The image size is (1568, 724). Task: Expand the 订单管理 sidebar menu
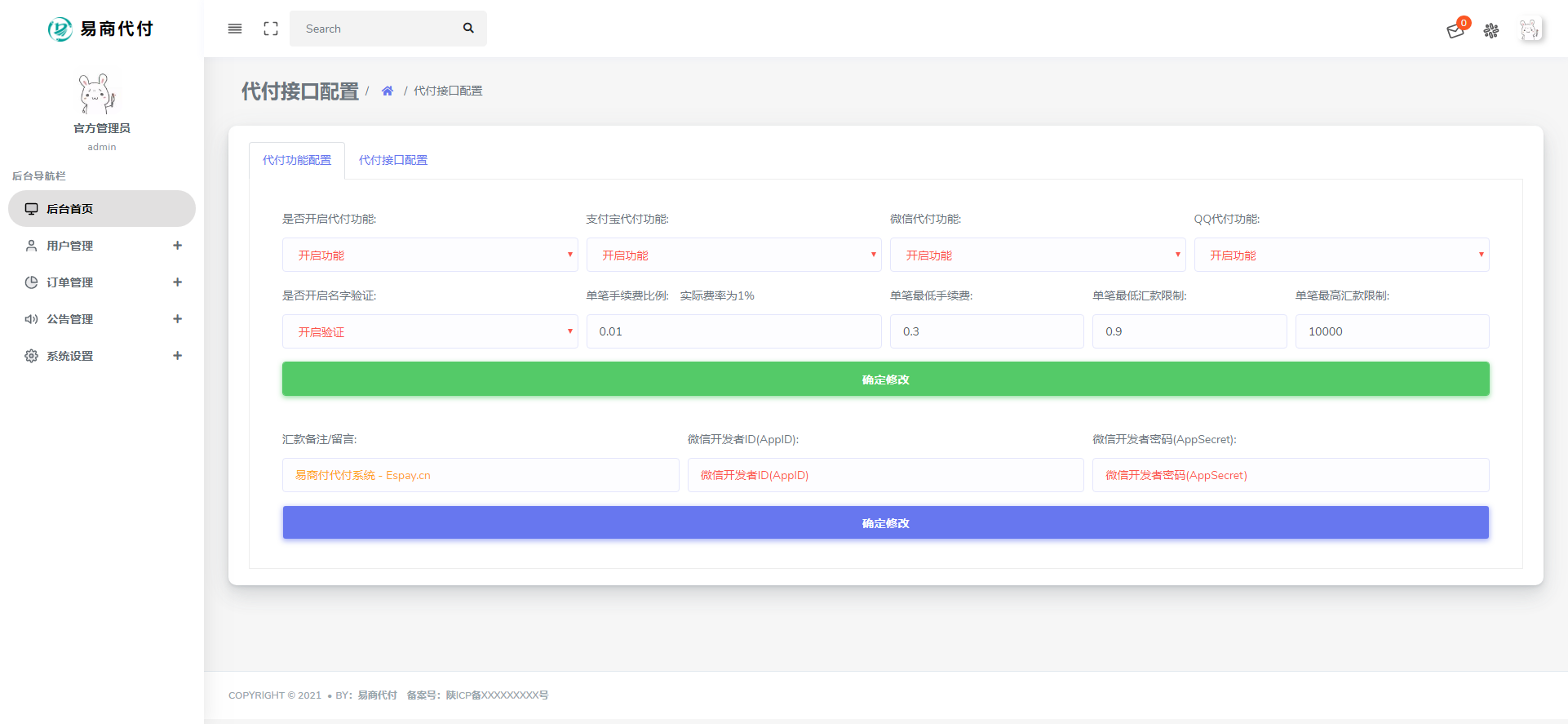point(102,282)
